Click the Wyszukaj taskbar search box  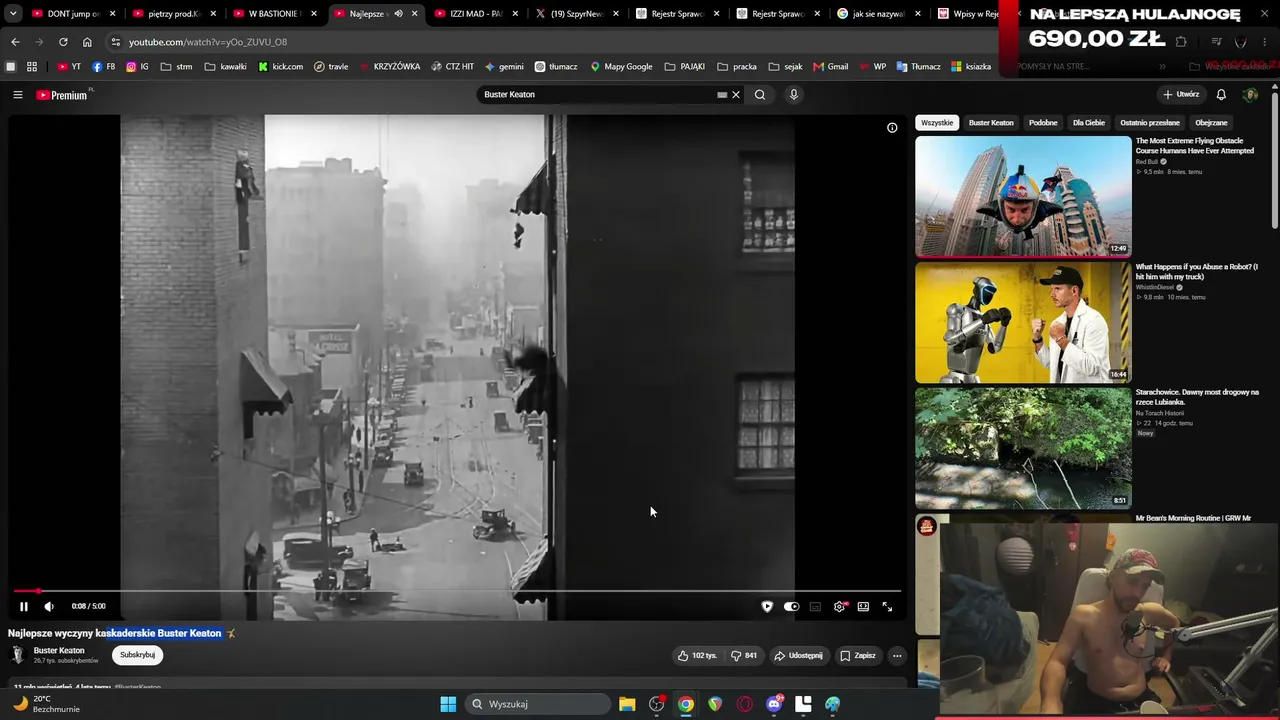click(536, 704)
